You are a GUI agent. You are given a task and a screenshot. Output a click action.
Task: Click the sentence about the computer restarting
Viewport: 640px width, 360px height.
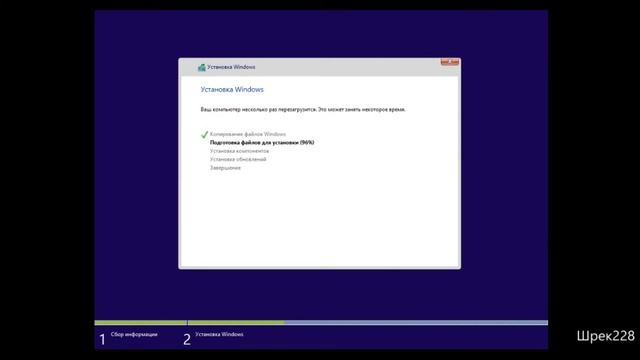(303, 109)
